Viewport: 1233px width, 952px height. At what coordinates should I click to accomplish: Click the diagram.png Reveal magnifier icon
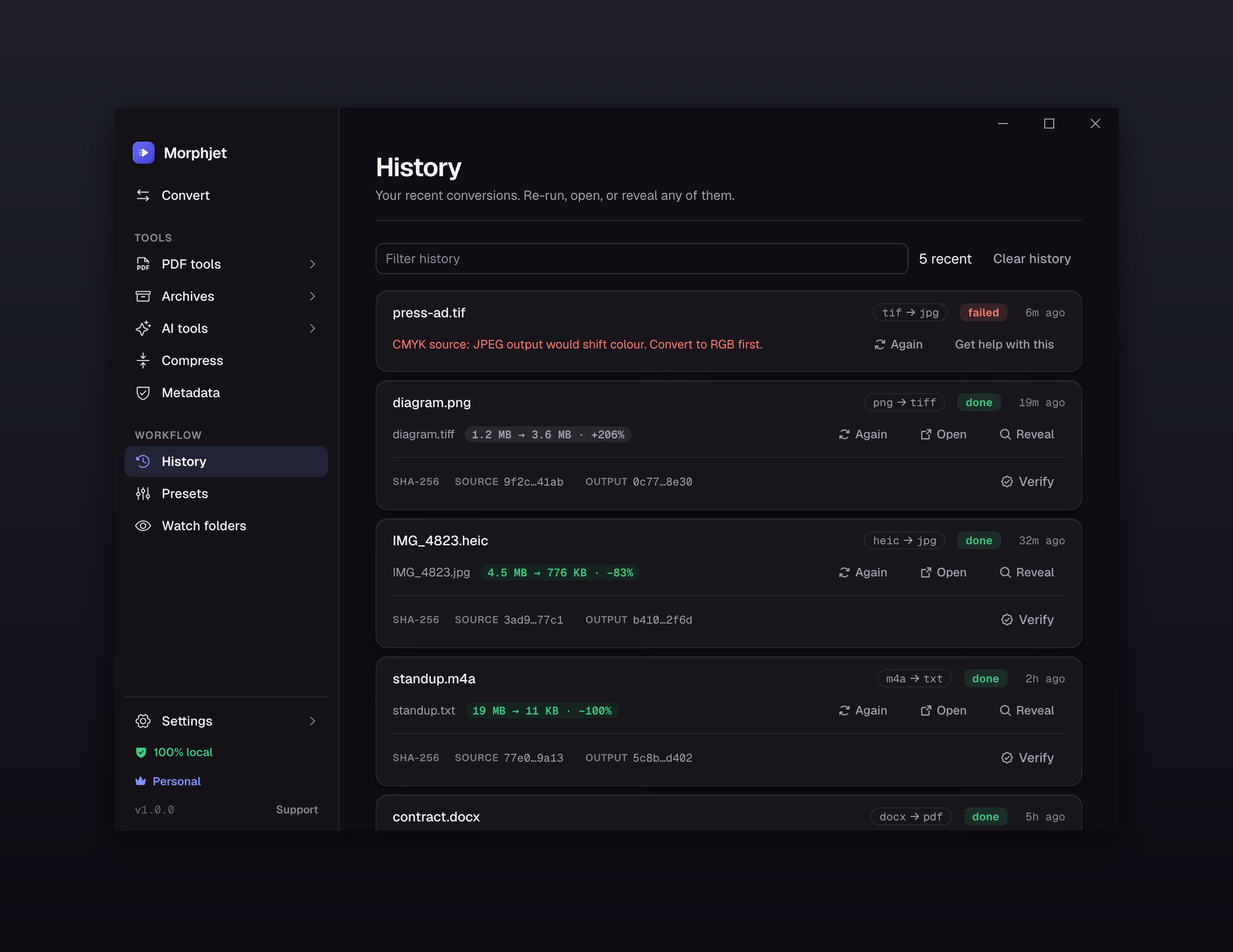pos(1006,434)
